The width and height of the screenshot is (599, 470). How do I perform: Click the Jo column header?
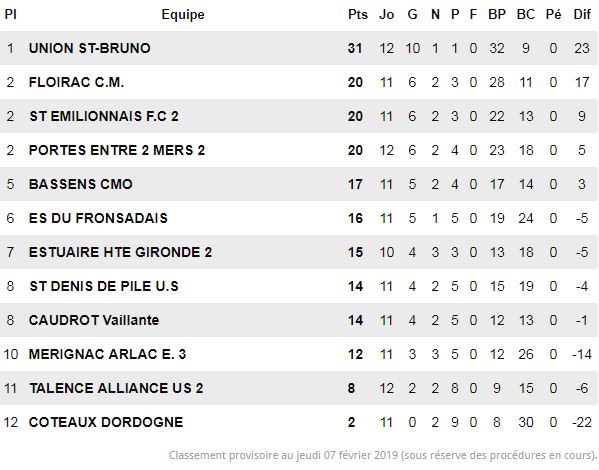point(387,15)
